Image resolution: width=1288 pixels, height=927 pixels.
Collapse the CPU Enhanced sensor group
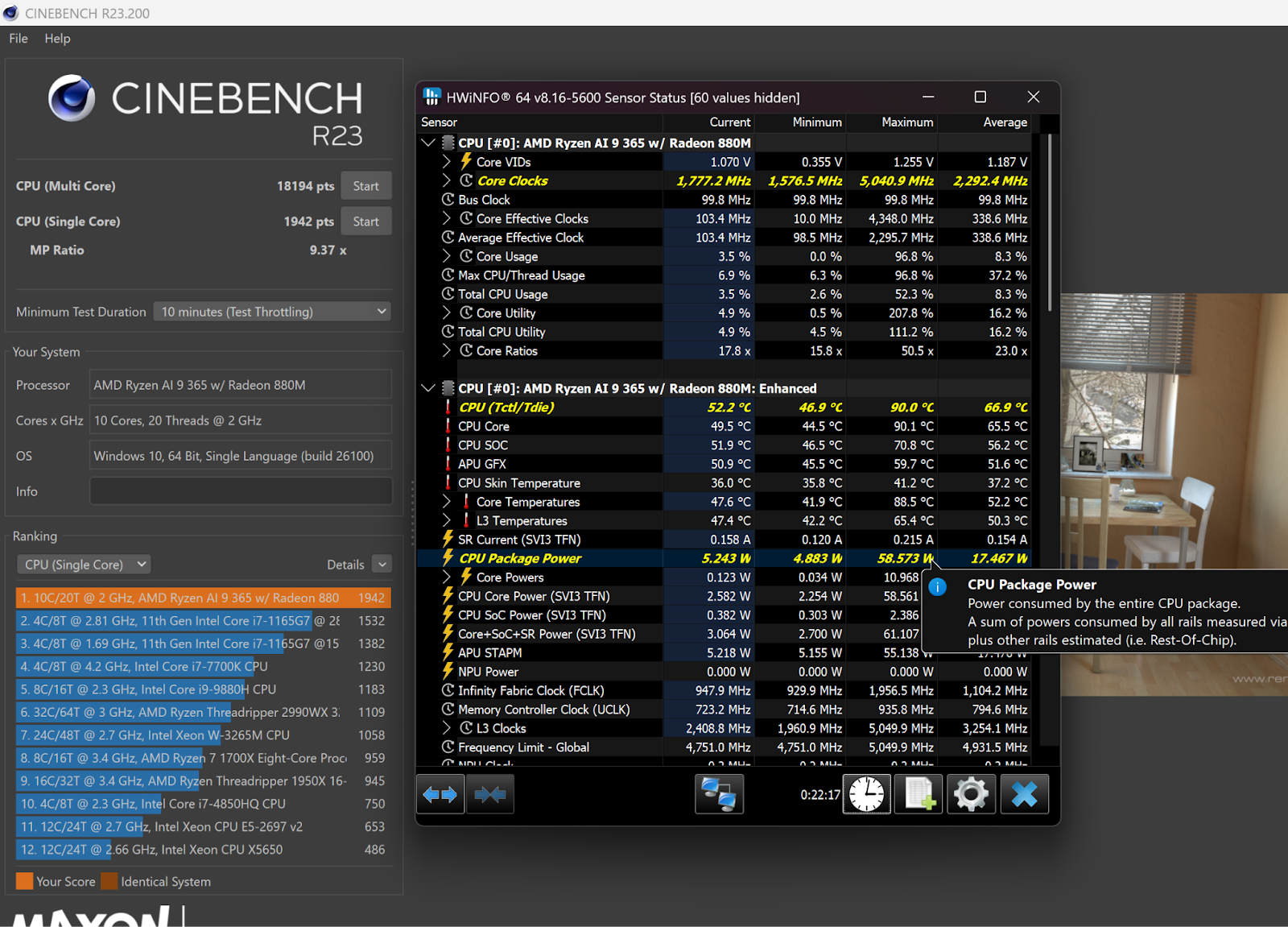click(428, 388)
